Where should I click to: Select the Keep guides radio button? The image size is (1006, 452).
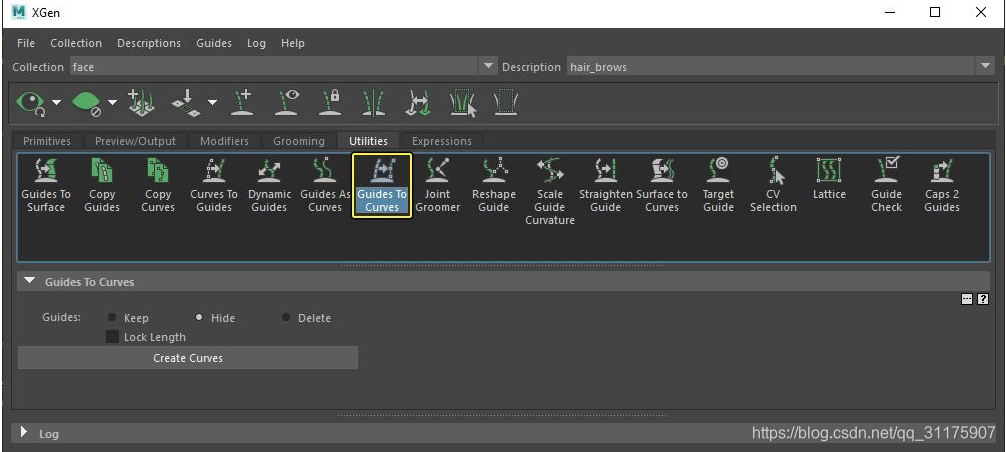coord(112,317)
